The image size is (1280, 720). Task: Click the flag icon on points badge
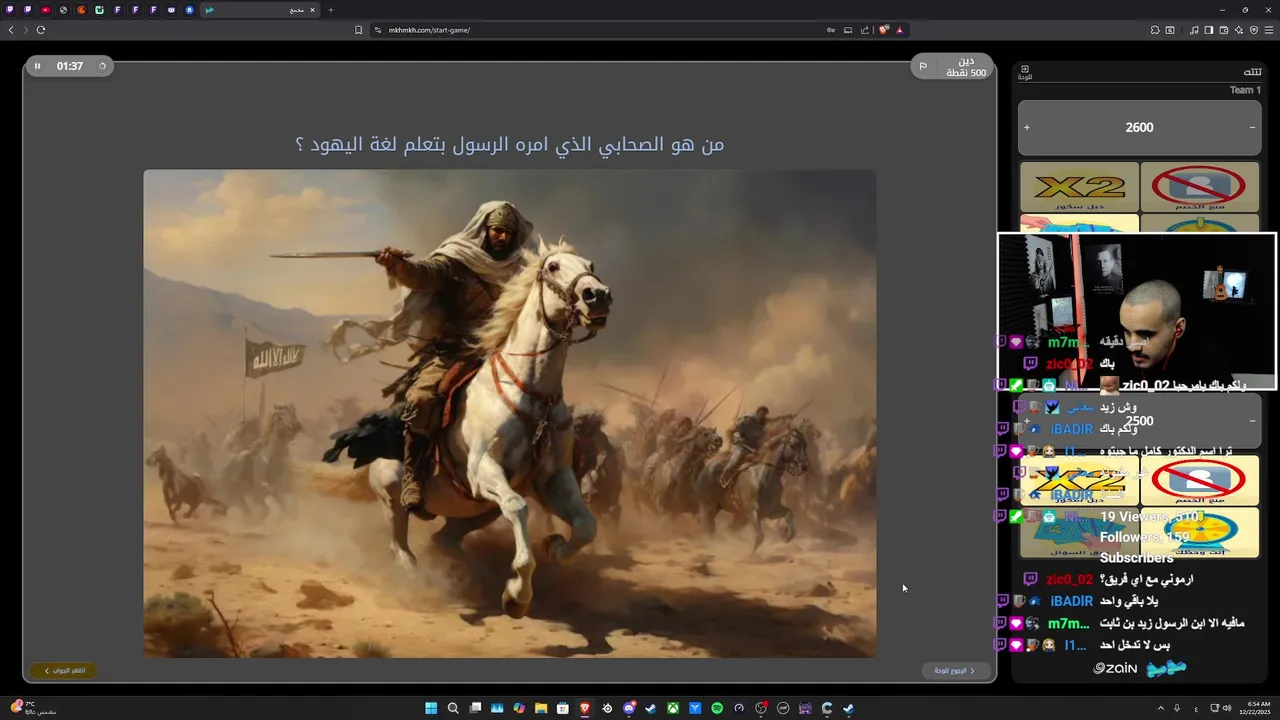tap(923, 67)
